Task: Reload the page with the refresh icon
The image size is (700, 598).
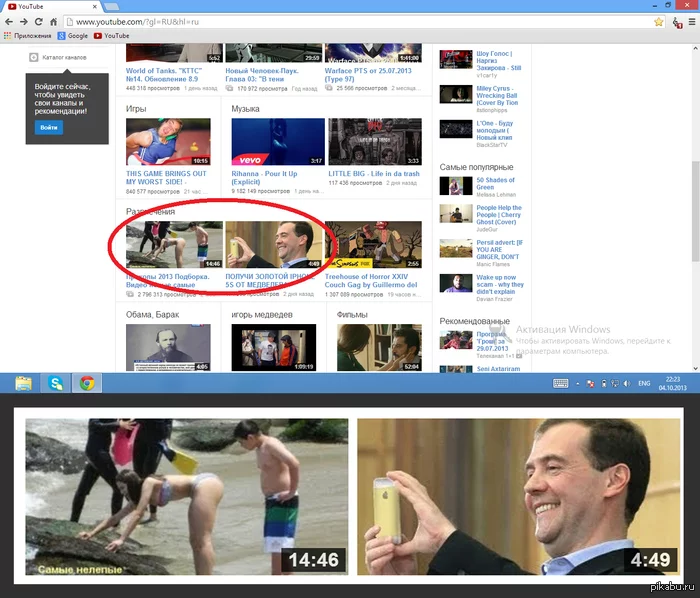Action: coord(39,21)
